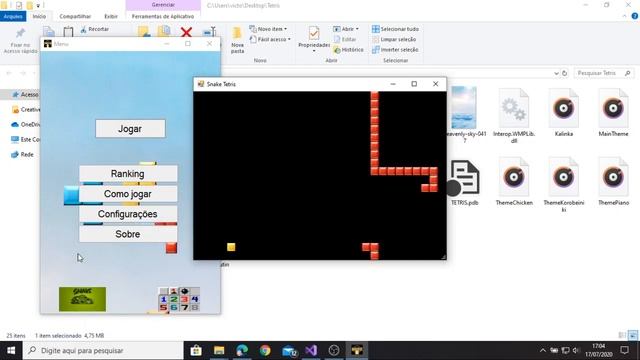Collapse the ribbon with the chevron
Viewport: 640px width, 360px height.
tap(624, 16)
